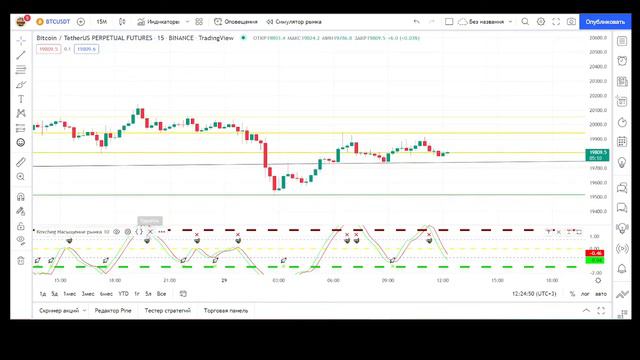Open the Indicators dialog
The width and height of the screenshot is (640, 360).
click(x=158, y=22)
